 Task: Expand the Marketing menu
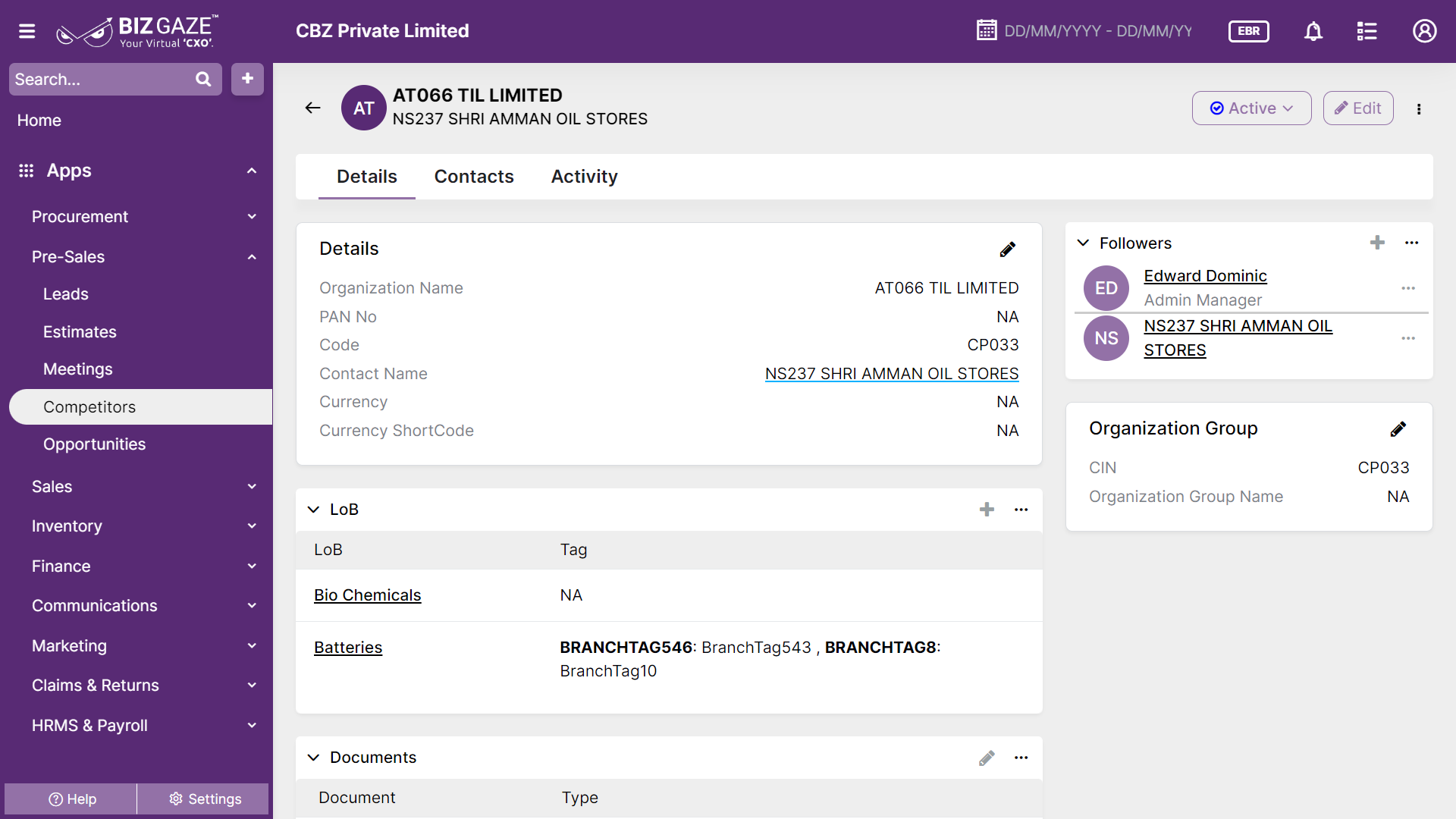coord(252,646)
